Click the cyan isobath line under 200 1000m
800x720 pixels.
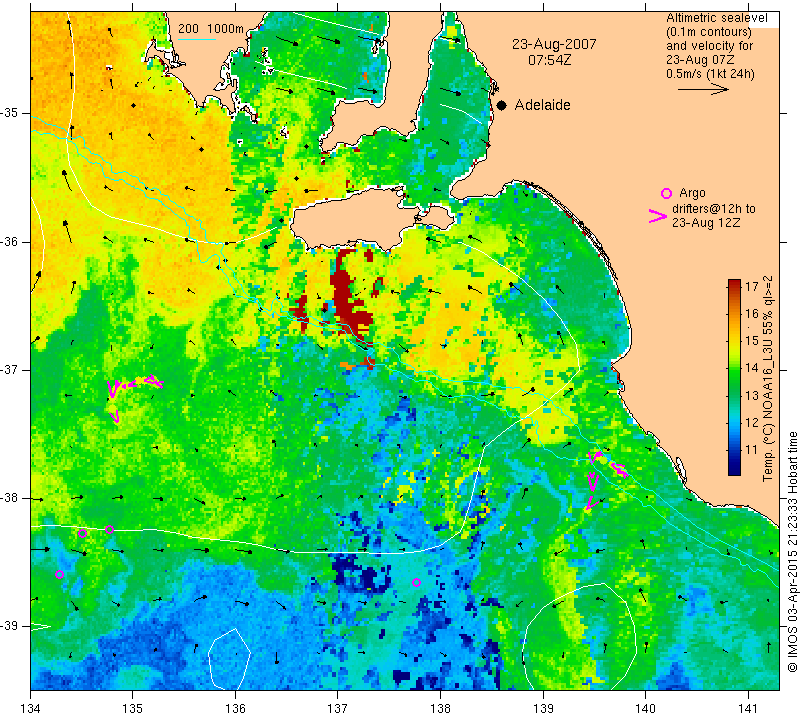pos(197,39)
